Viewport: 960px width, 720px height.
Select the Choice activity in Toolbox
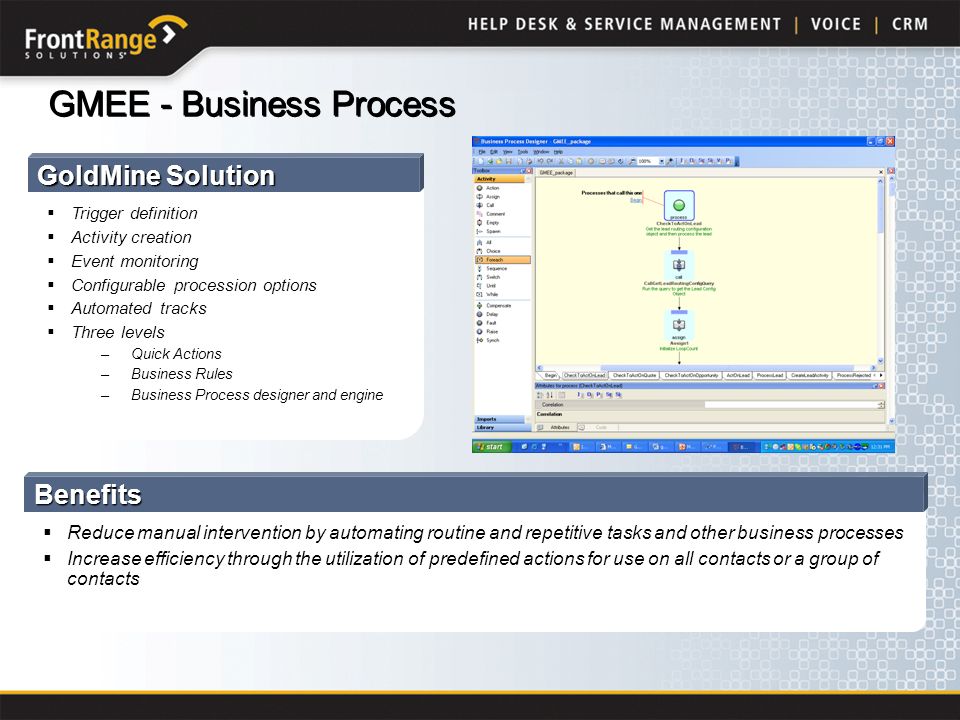click(489, 251)
